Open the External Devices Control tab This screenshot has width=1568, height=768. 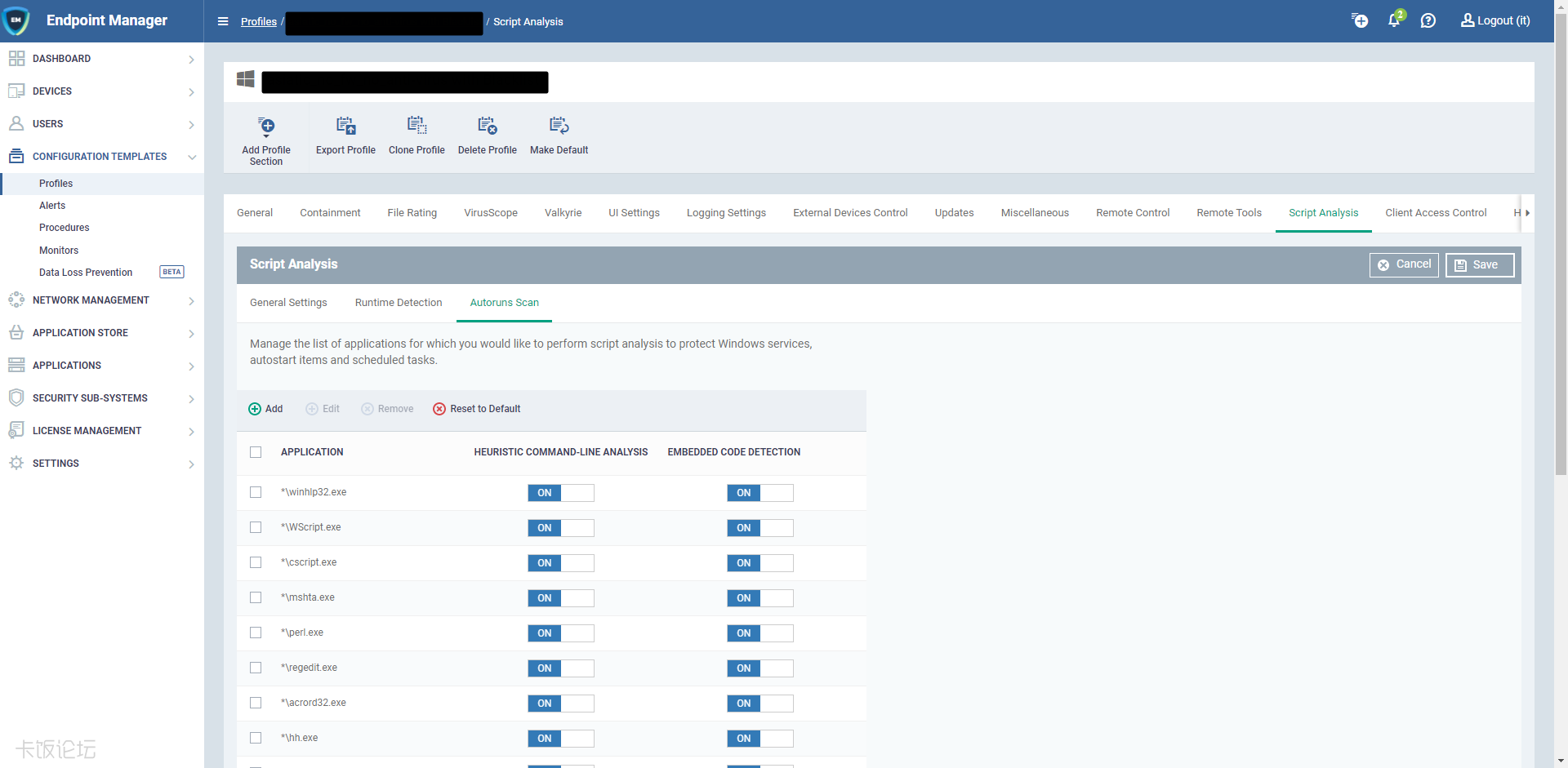tap(850, 213)
